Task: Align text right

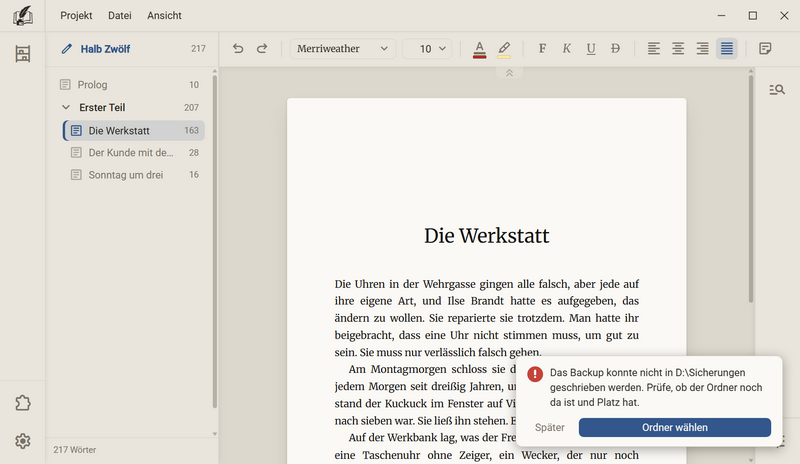Action: 703,48
